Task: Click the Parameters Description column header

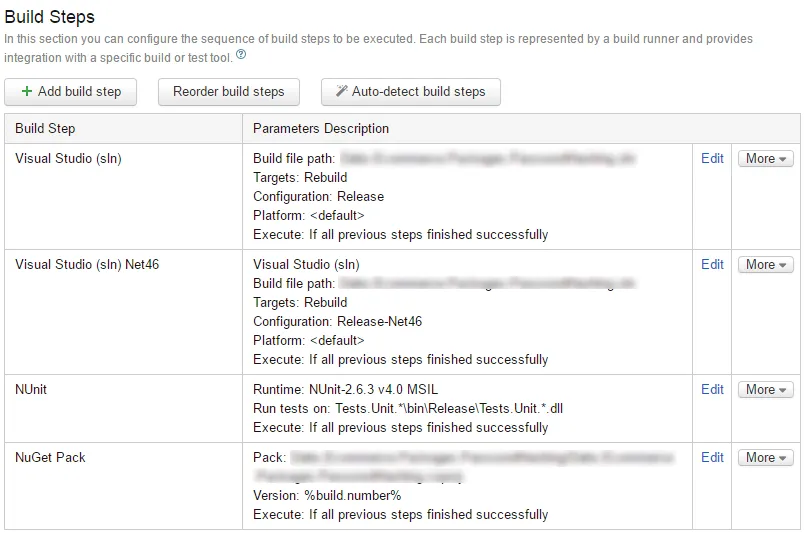Action: (x=321, y=128)
